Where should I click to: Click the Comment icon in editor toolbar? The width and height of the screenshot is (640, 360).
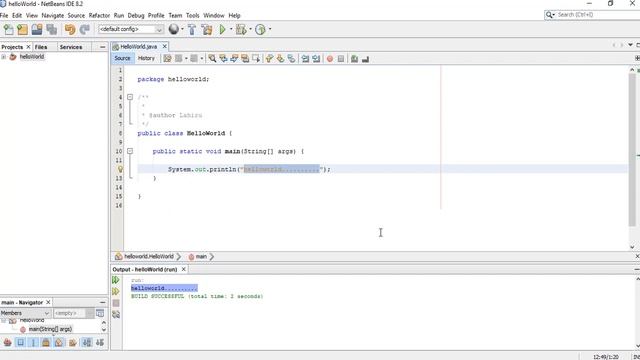coord(354,59)
